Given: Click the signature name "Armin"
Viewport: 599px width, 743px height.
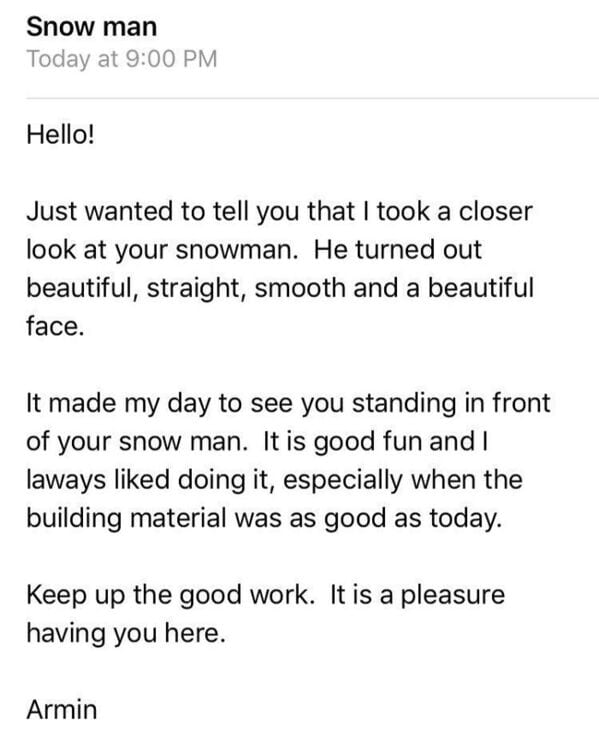Looking at the screenshot, I should [x=62, y=710].
